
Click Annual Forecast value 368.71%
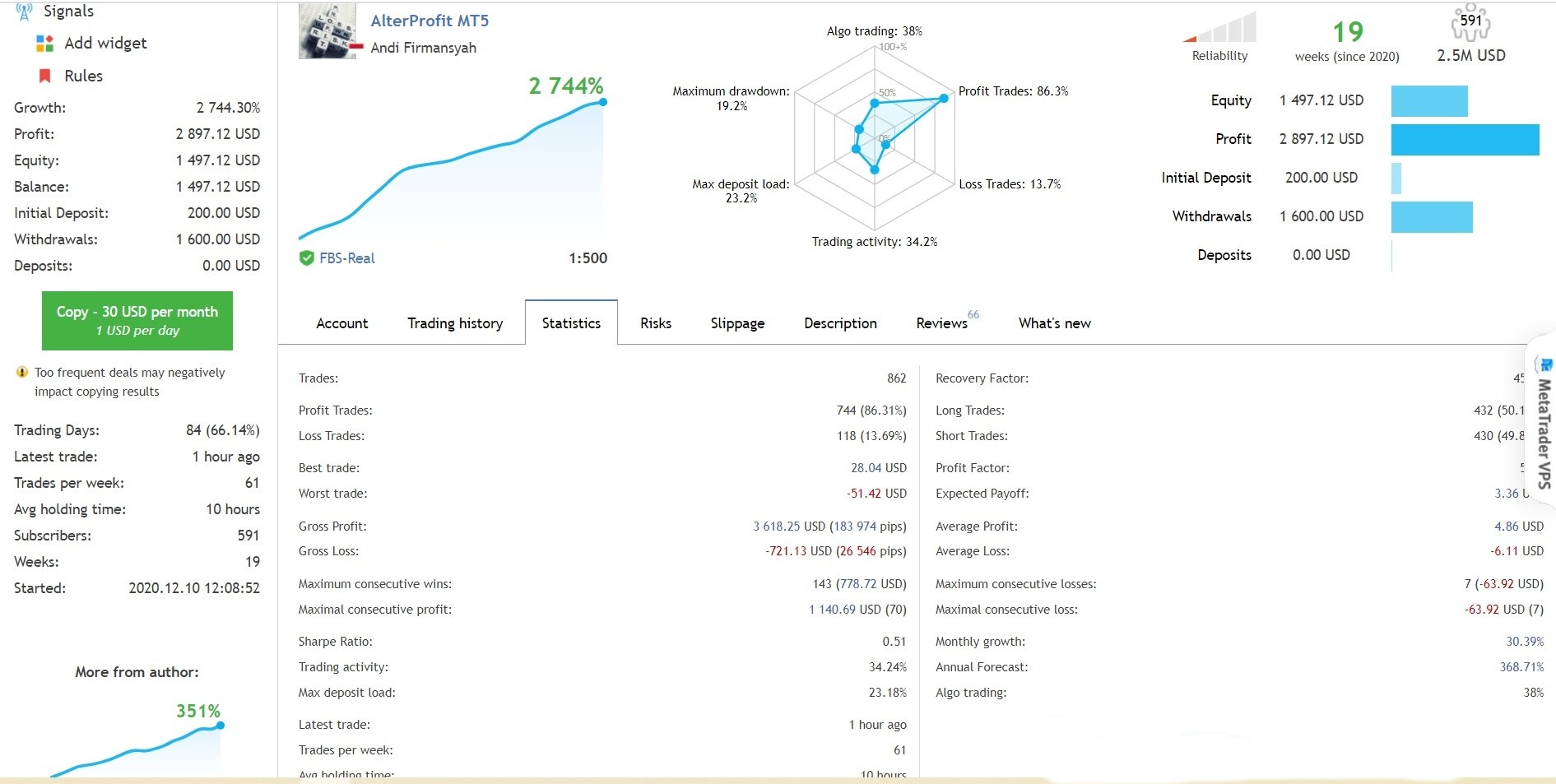(1521, 667)
